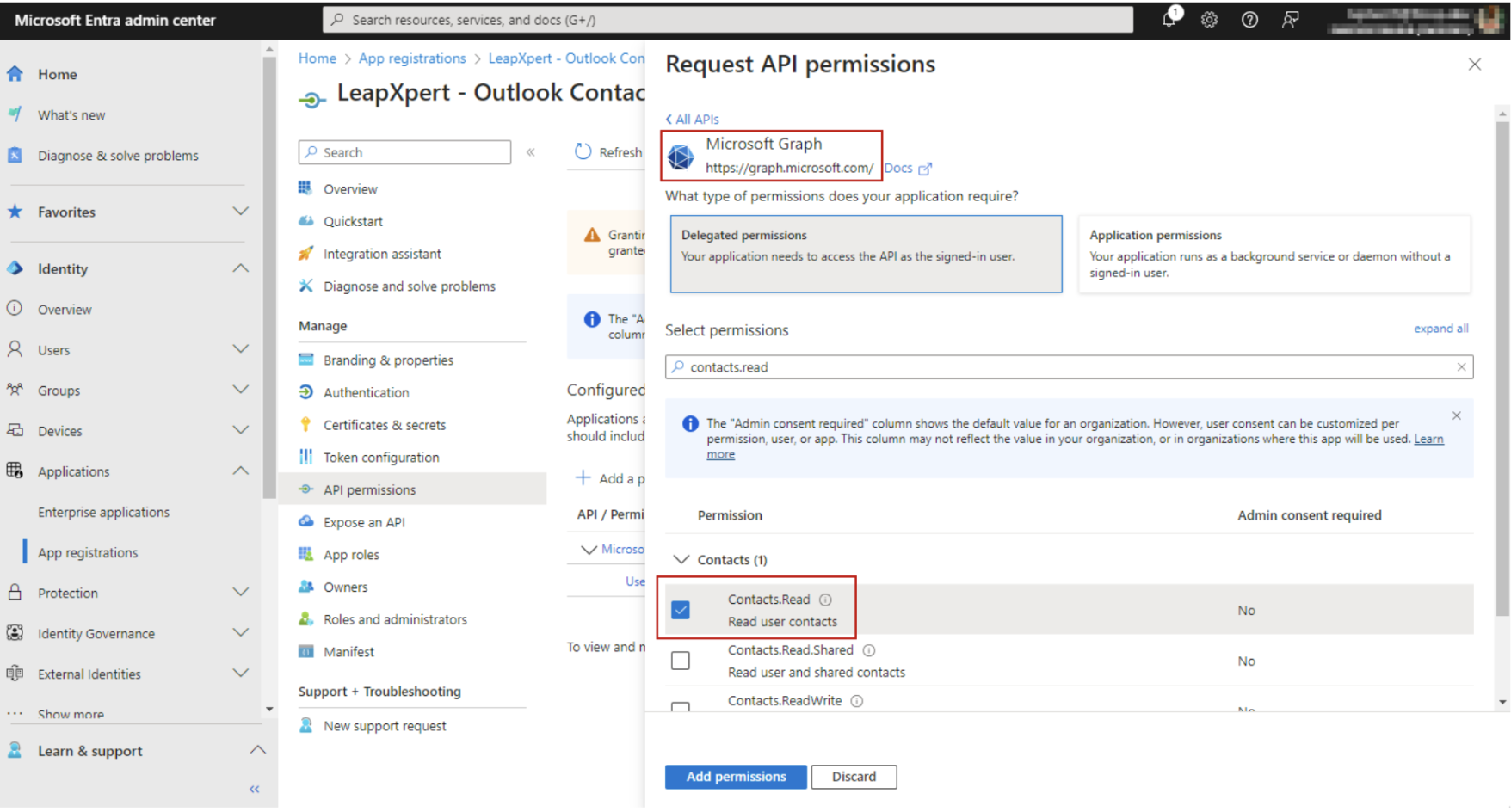Viewport: 1511px width, 812px height.
Task: Click the Protection lock icon
Action: [x=15, y=593]
